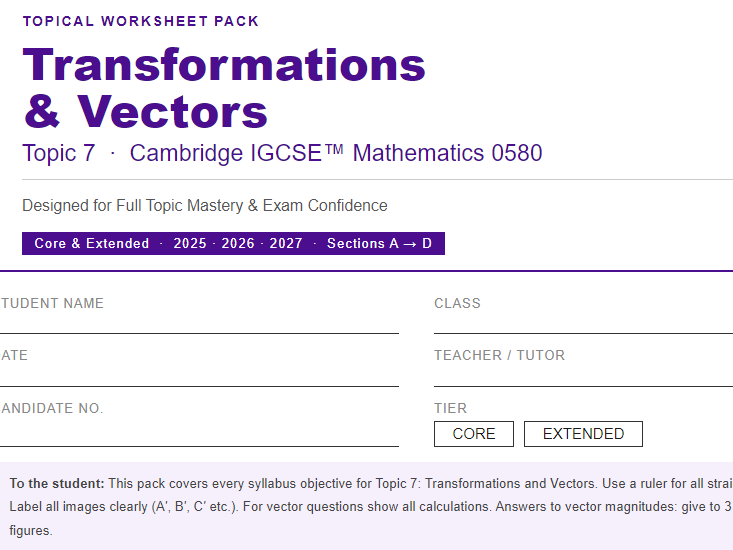Click the TIER label

[450, 408]
